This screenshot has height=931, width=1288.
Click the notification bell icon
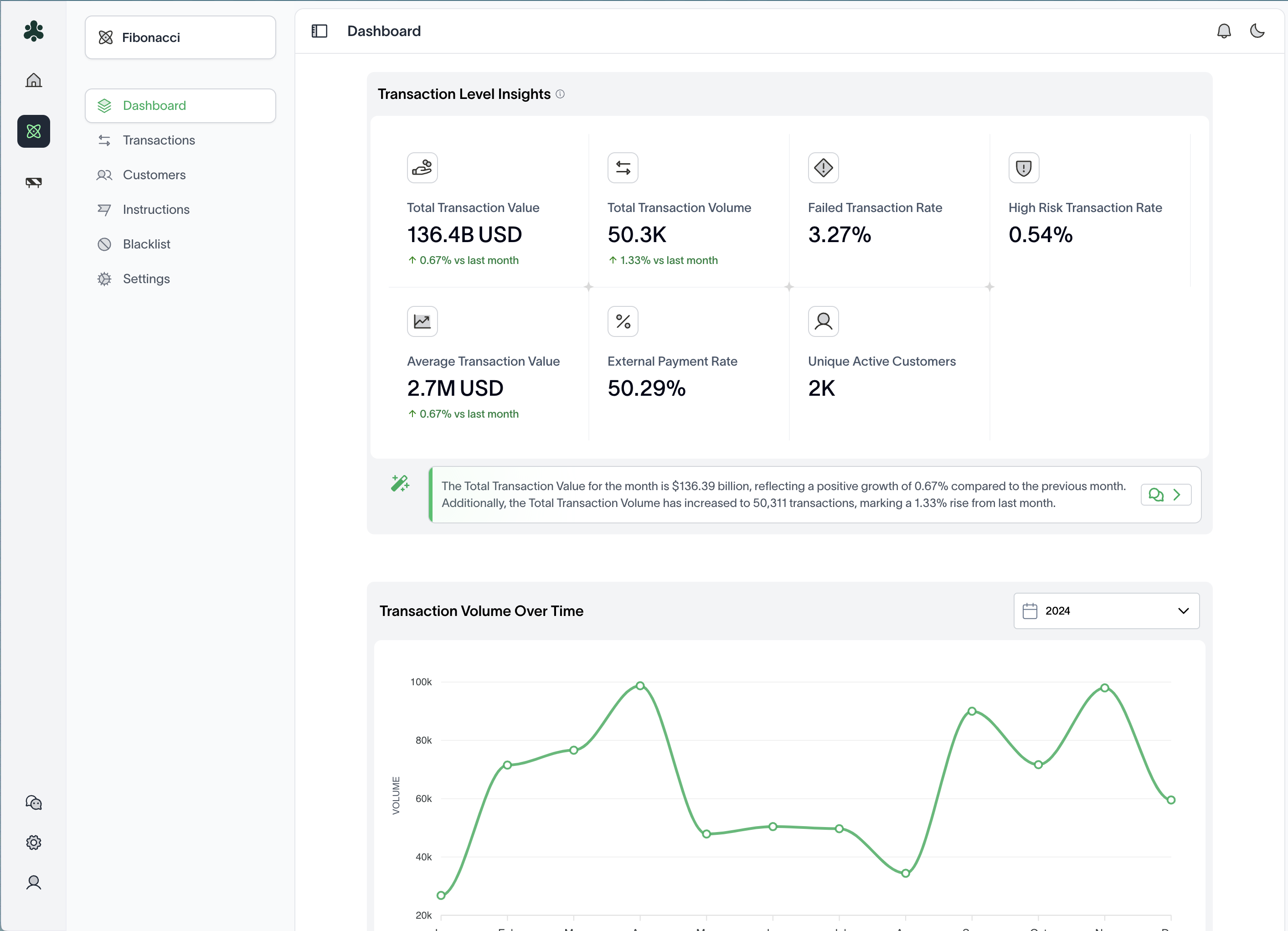point(1224,31)
